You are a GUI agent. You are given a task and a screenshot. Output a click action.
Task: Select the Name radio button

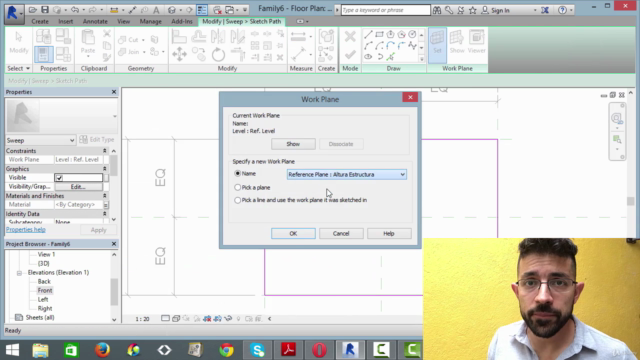(x=238, y=173)
